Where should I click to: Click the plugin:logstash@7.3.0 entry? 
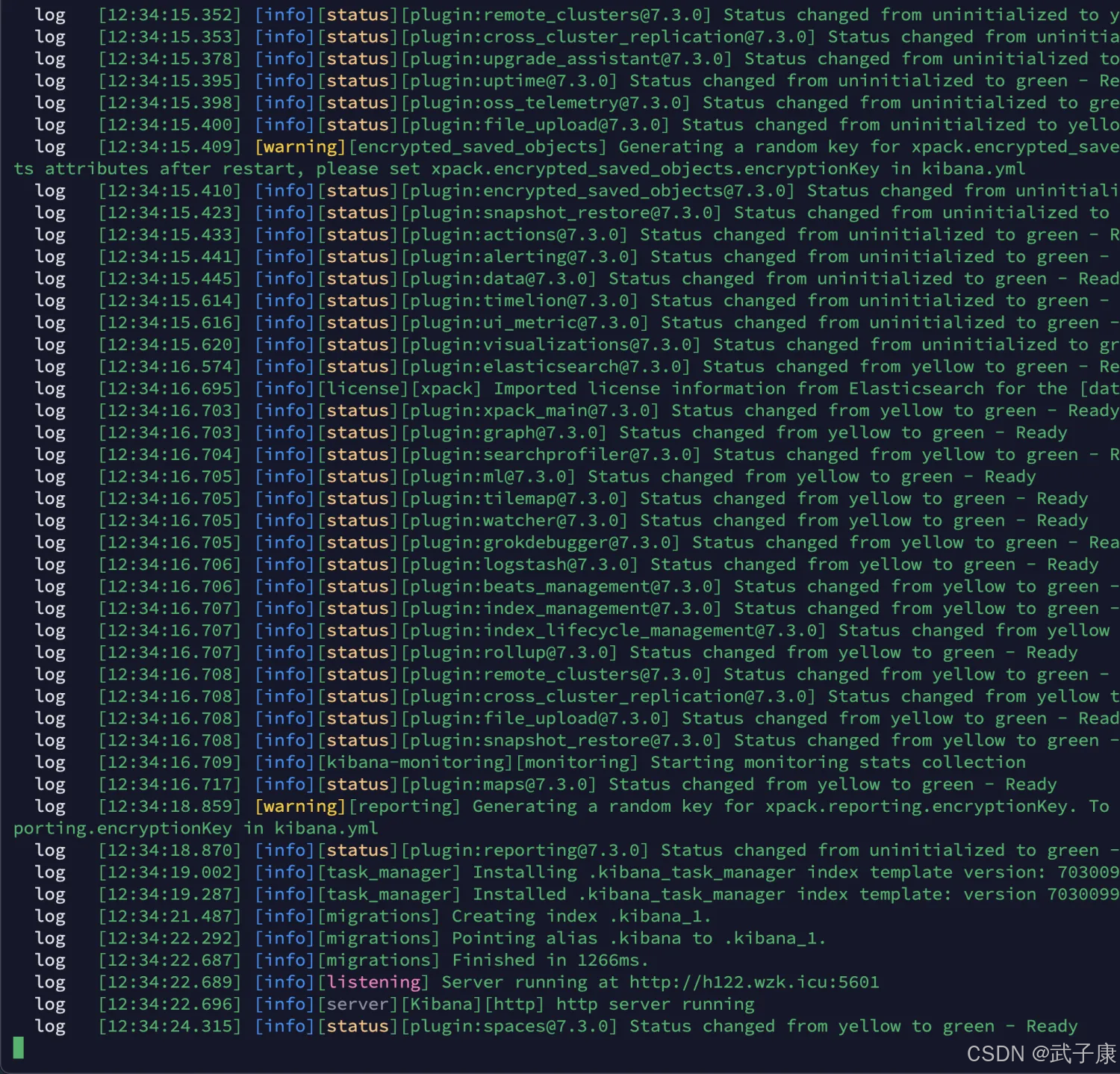tap(520, 565)
